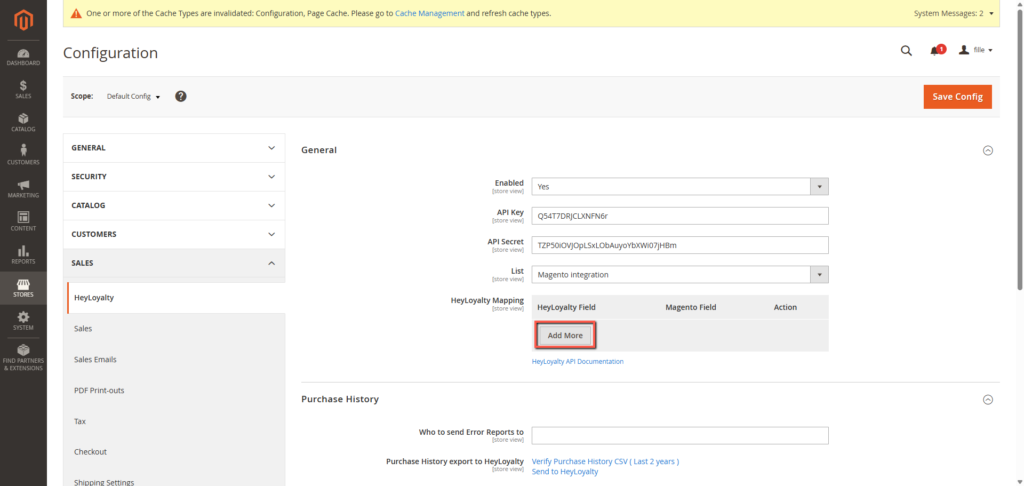Click the Save Config button
Screen dimensions: 1024x486
pos(957,96)
